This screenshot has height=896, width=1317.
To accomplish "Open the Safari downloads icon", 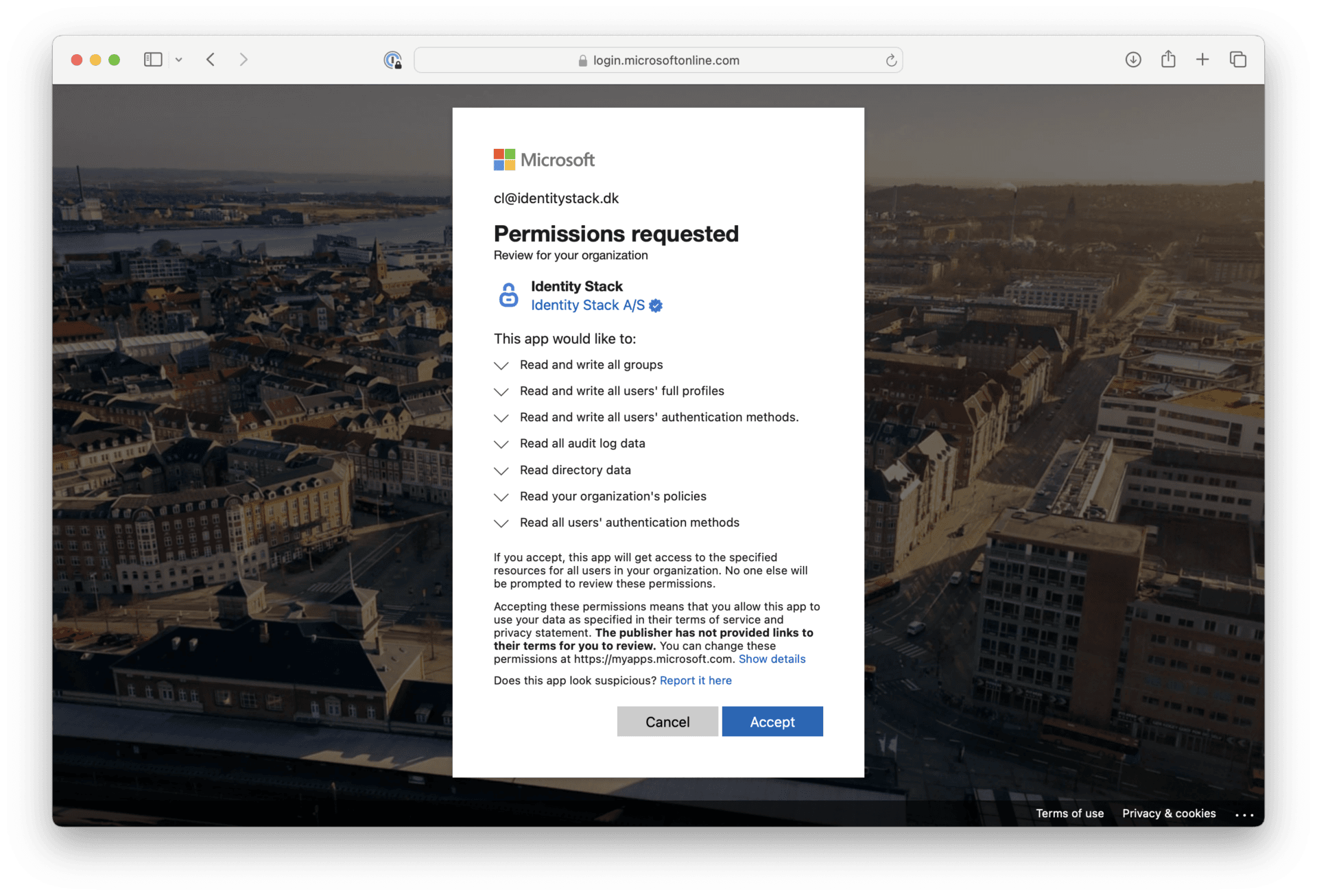I will coord(1133,60).
